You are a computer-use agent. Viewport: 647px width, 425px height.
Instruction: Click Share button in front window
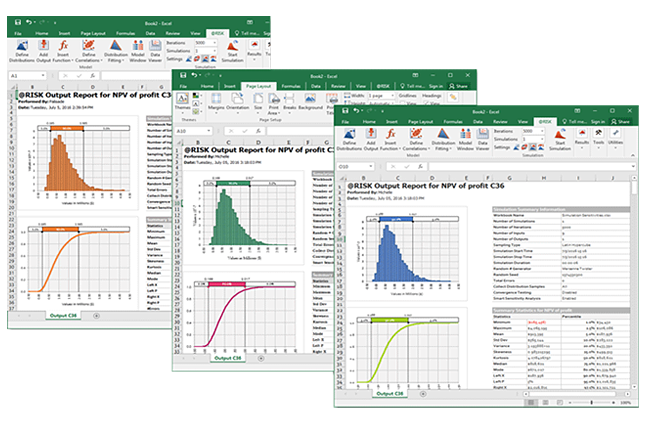tap(621, 122)
